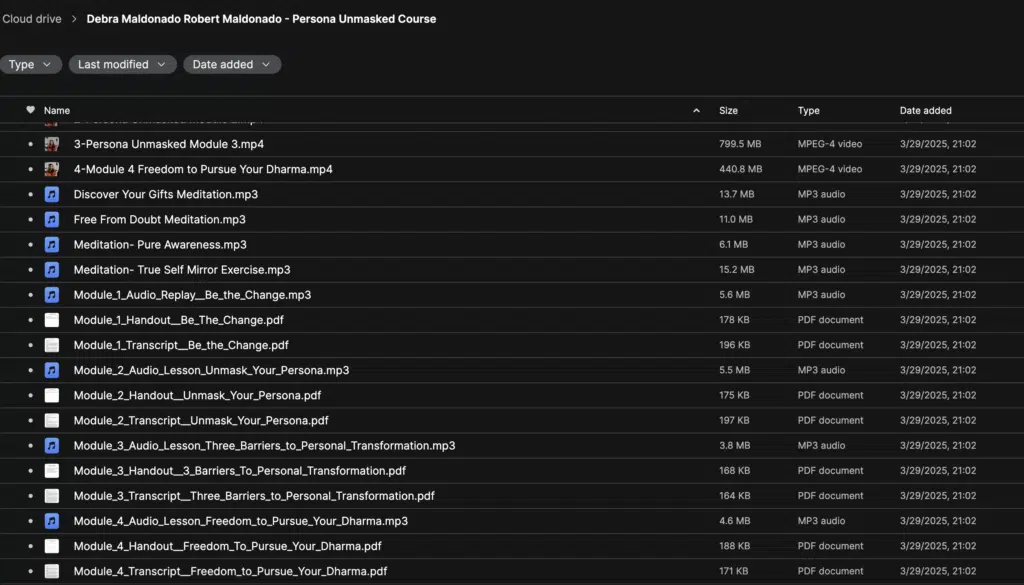Click the 6.1 MB size value
This screenshot has width=1024, height=585.
pos(733,245)
